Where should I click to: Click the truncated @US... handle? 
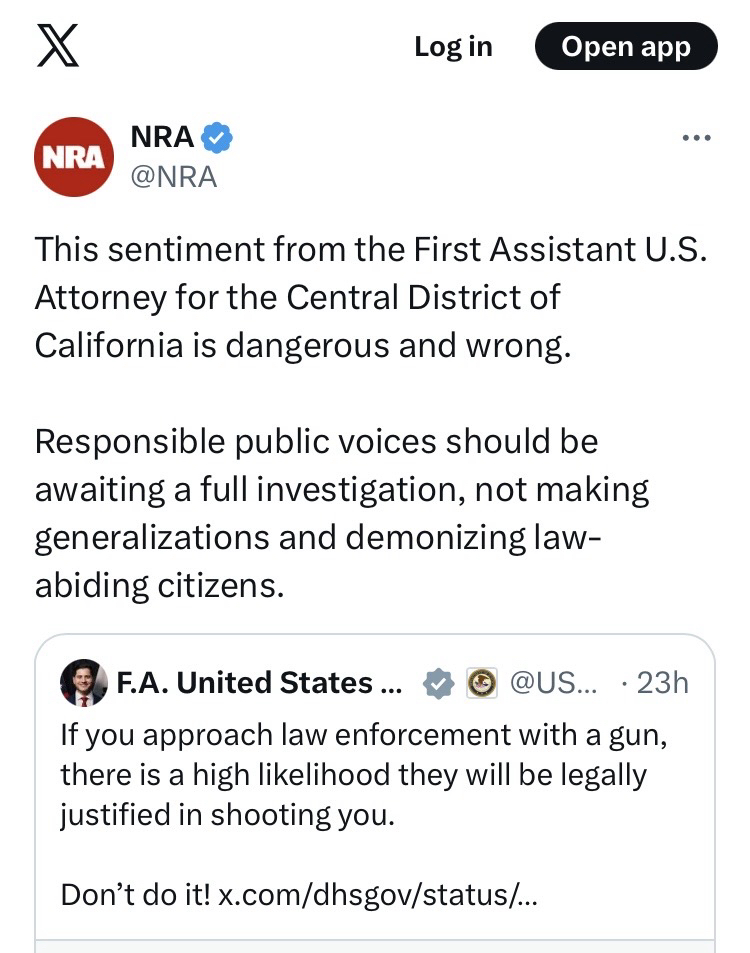tap(554, 683)
